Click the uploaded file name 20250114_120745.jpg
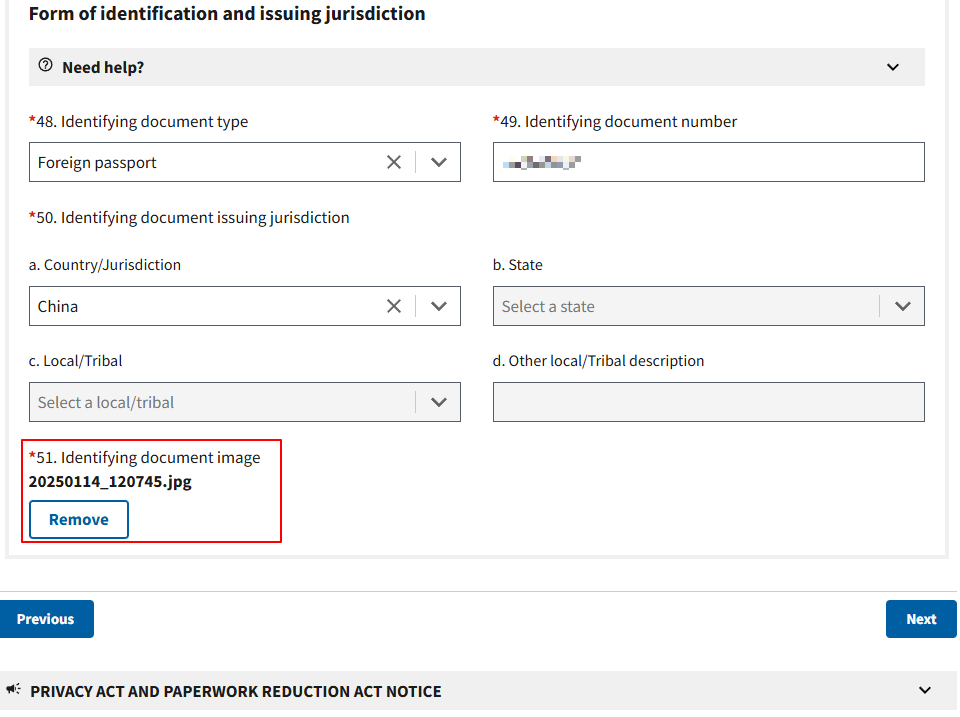This screenshot has width=960, height=717. coord(110,482)
